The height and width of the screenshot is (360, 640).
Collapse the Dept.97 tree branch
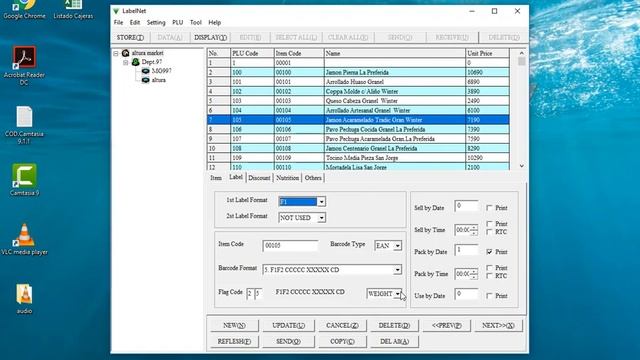[x=126, y=62]
